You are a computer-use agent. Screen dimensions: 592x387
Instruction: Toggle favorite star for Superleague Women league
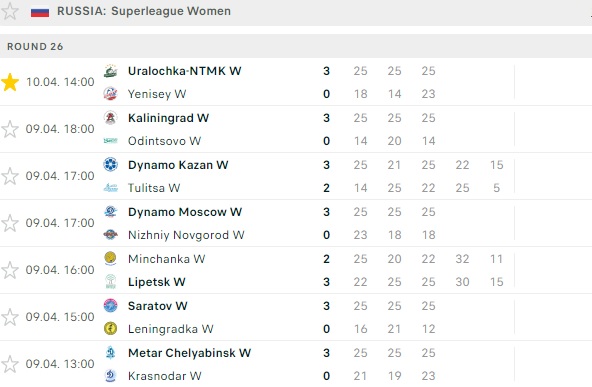(10, 11)
